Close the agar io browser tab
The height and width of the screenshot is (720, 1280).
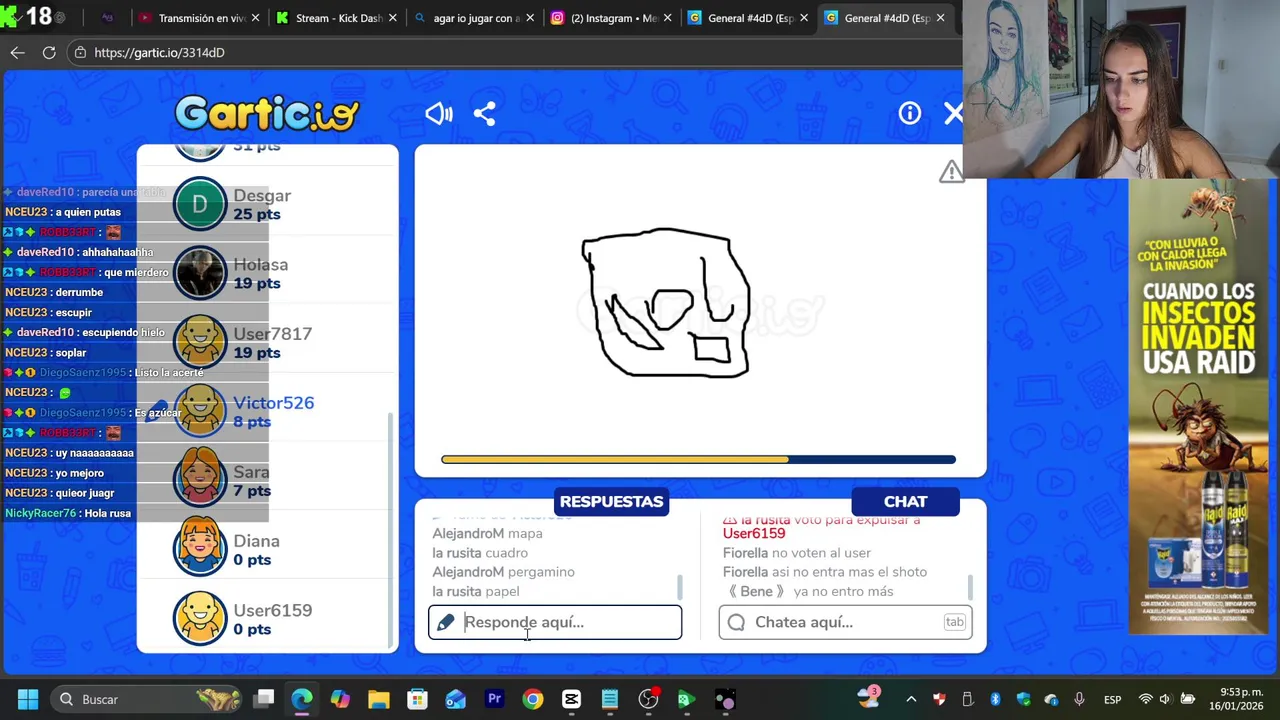point(530,18)
